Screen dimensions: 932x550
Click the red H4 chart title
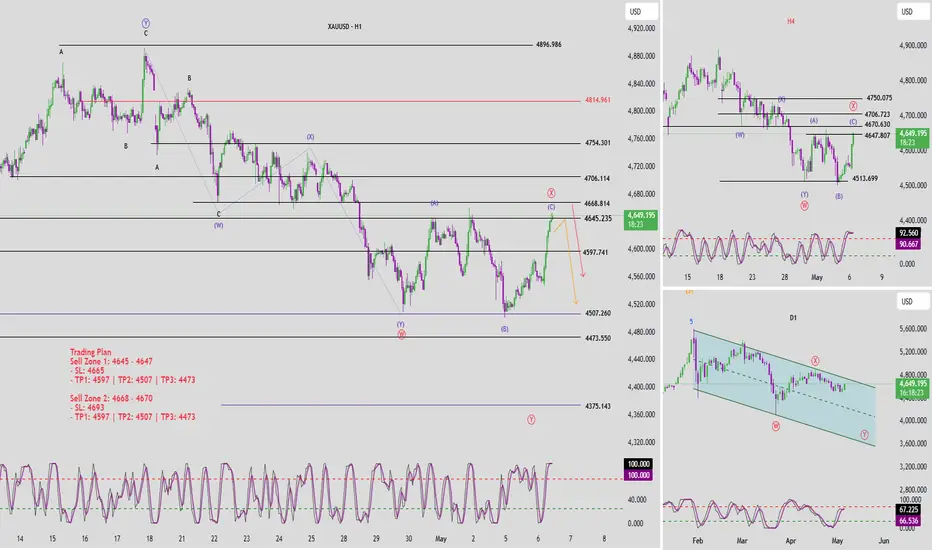coord(791,21)
